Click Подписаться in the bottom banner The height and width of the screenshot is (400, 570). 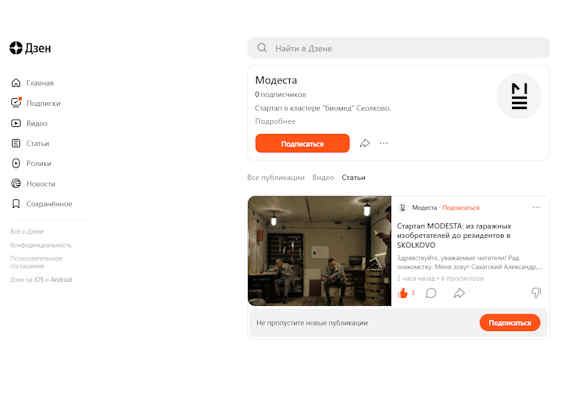[510, 323]
